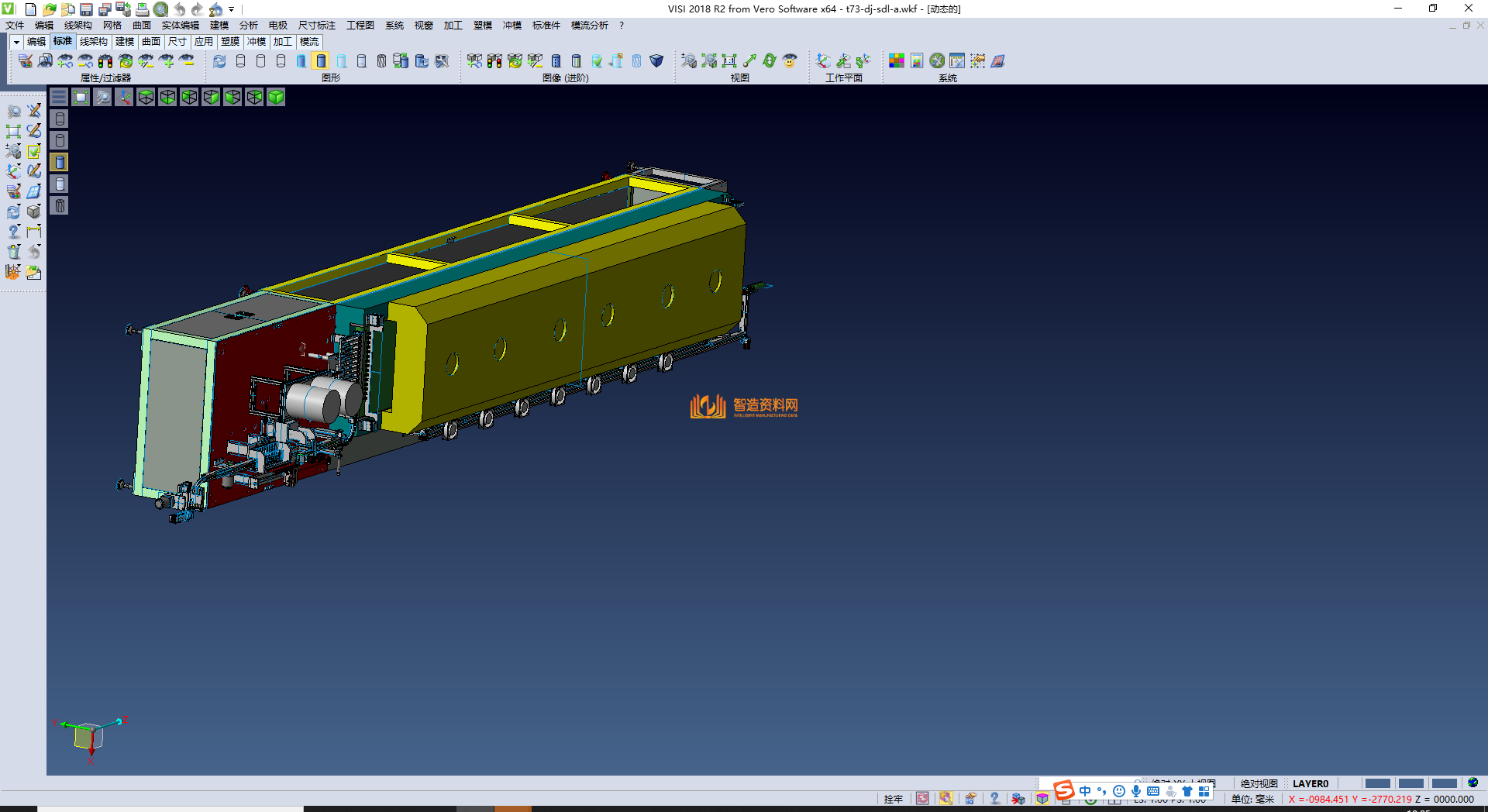
Task: Toggle the active blue cylinder in side strip
Action: pos(60,162)
